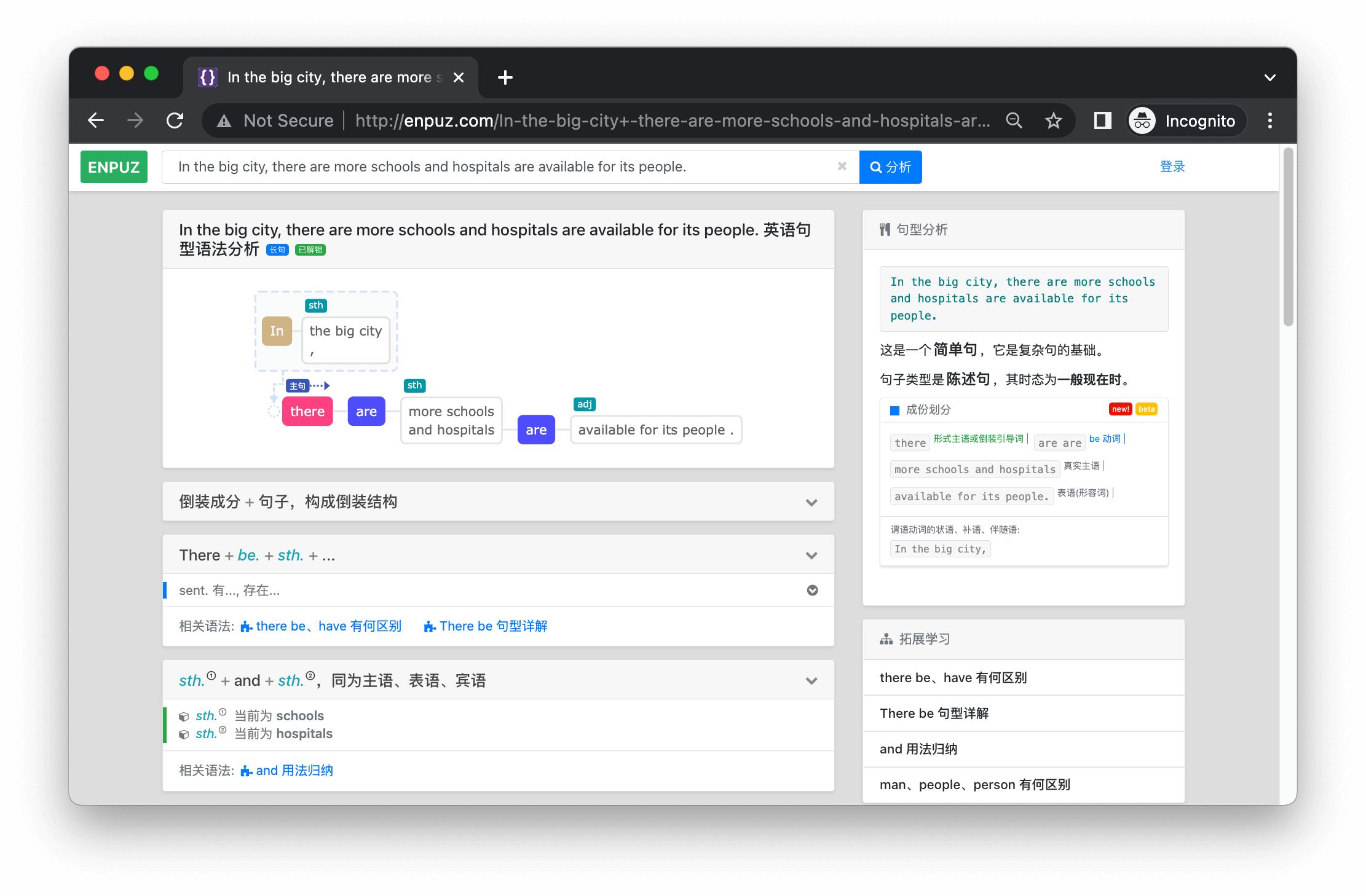Reload the page with refresh icon
This screenshot has width=1366, height=896.
pyautogui.click(x=175, y=120)
